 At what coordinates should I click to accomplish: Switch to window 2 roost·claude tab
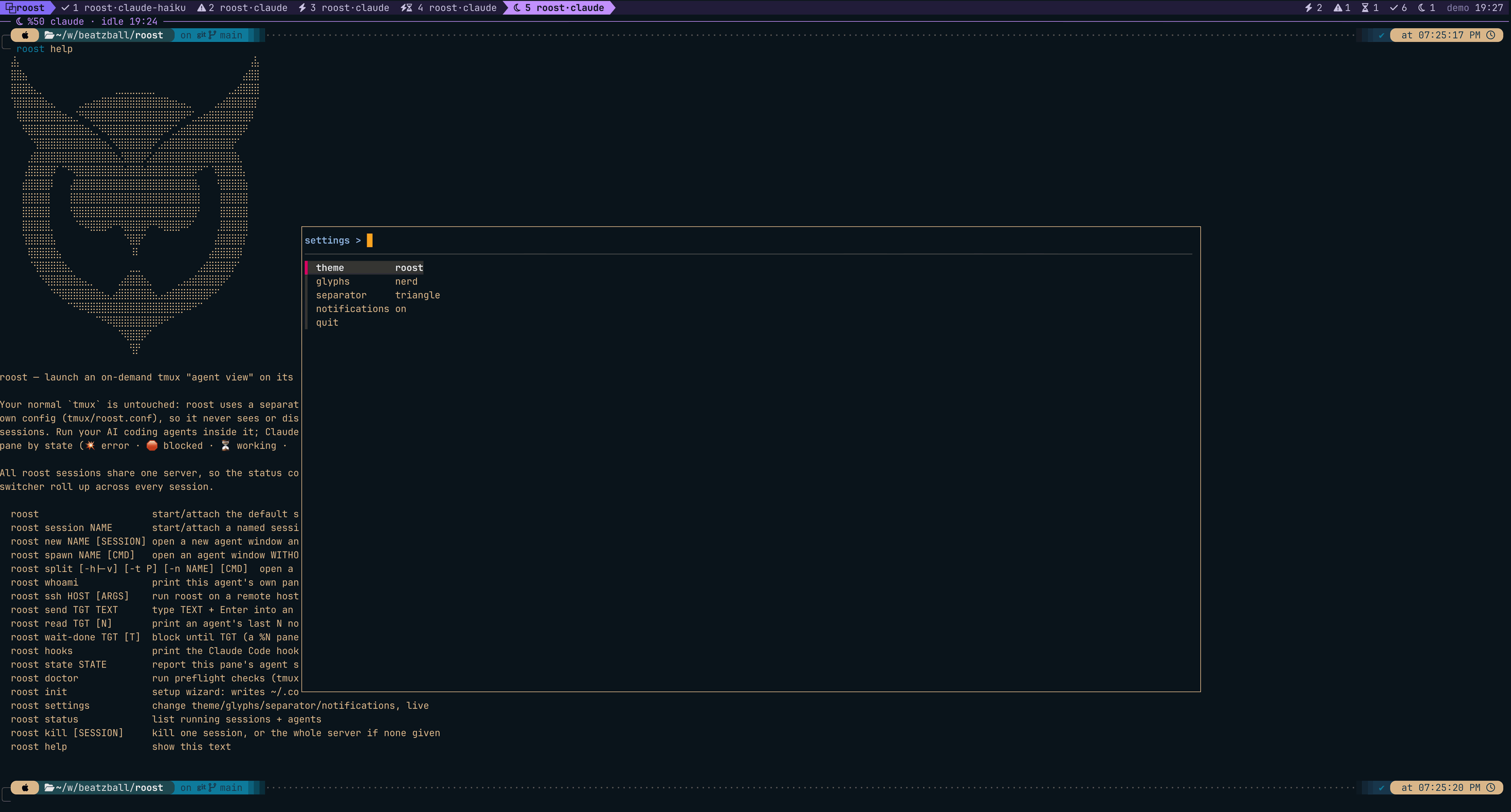coord(242,8)
